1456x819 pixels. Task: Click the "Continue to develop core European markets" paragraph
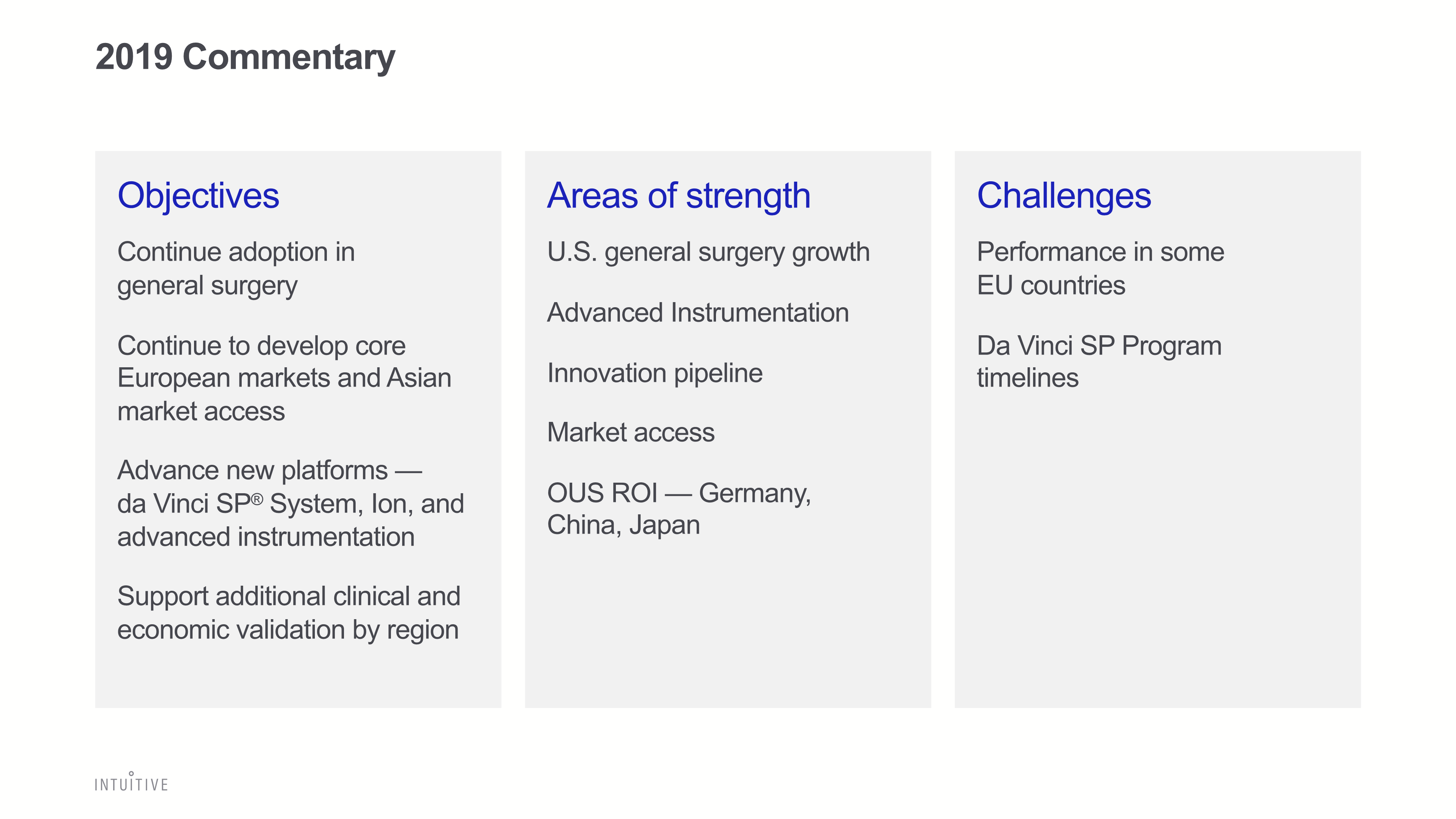pos(284,378)
